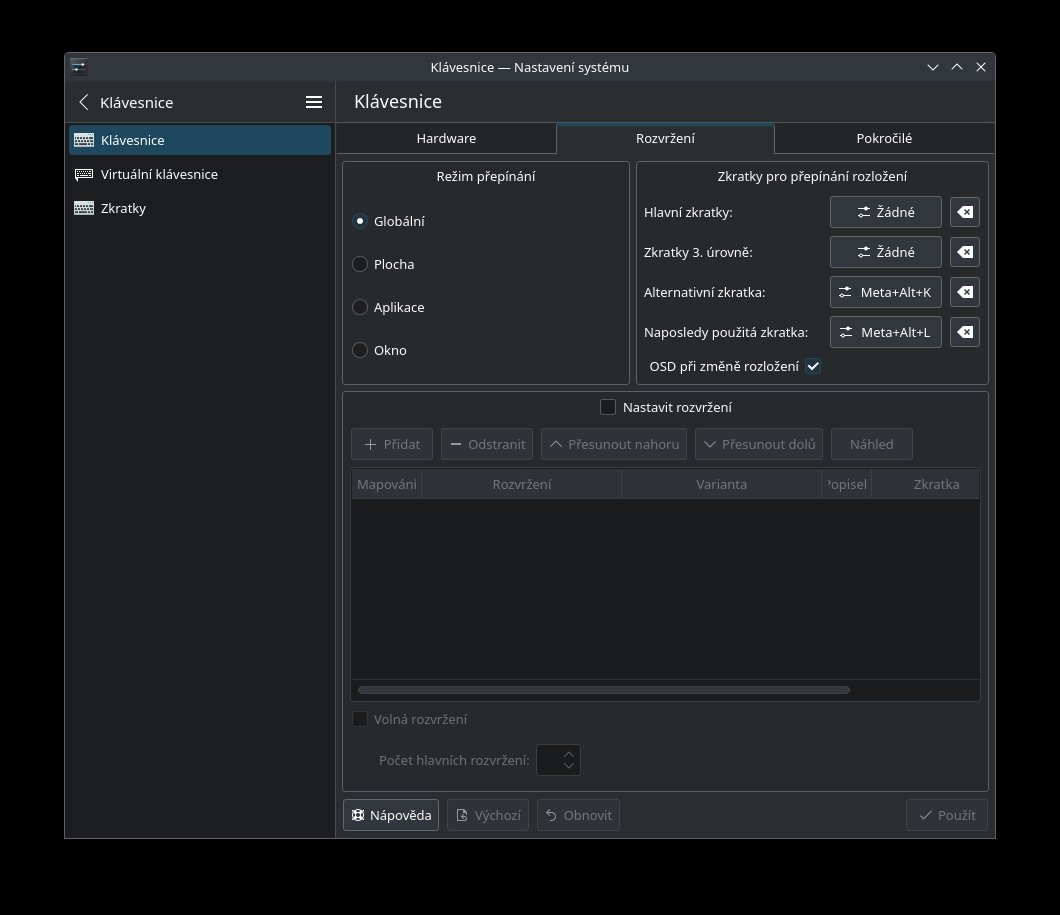Image resolution: width=1060 pixels, height=915 pixels.
Task: Clear the Alternativní zkratka shortcut
Action: click(x=964, y=292)
